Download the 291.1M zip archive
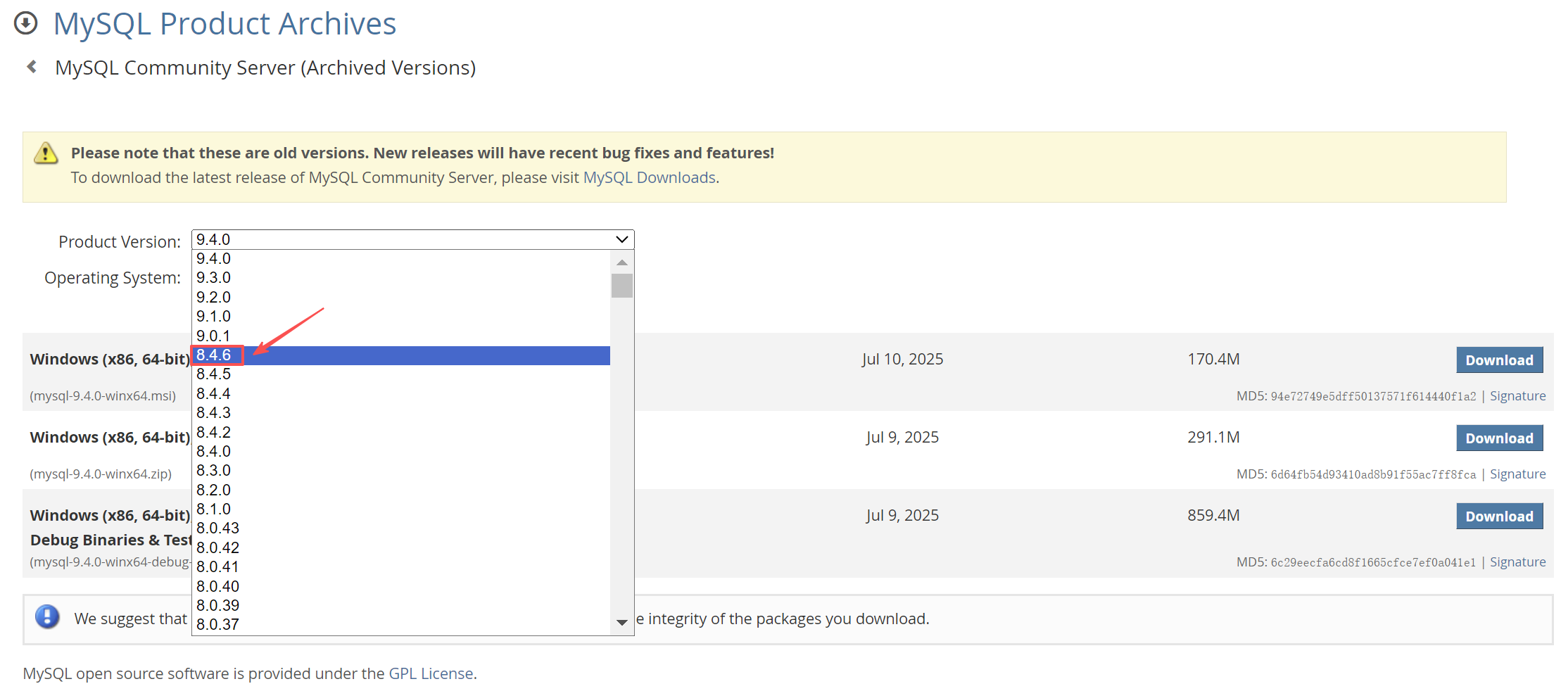The height and width of the screenshot is (691, 1568). 1500,438
